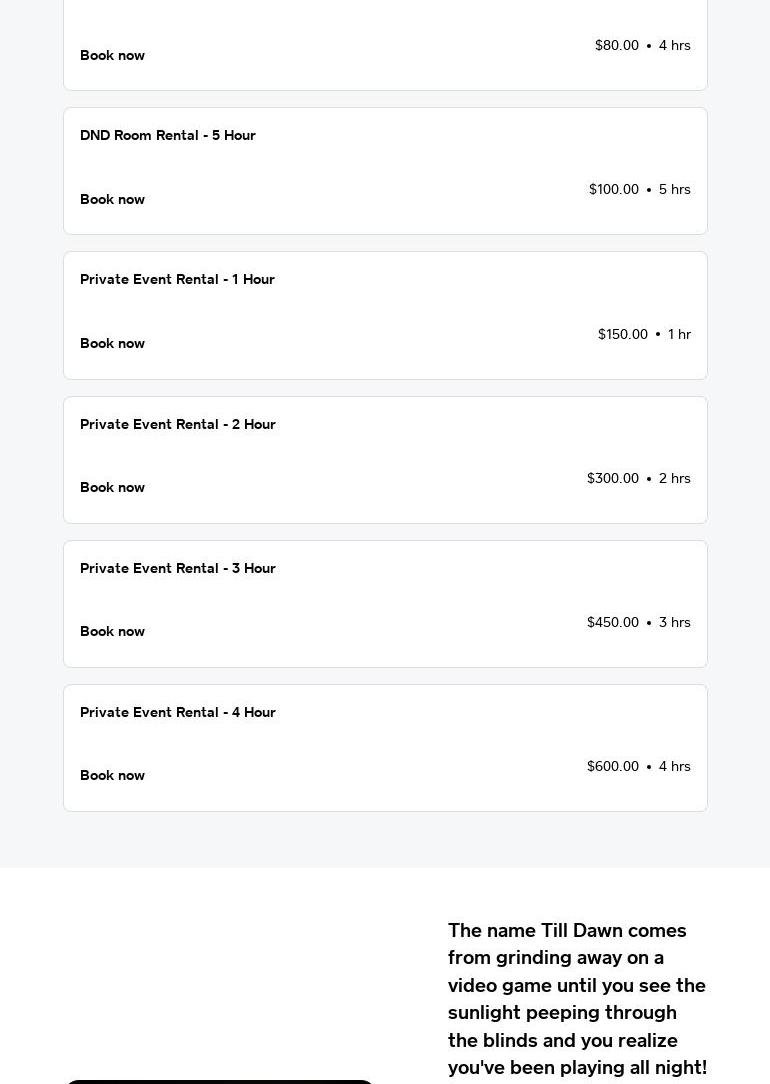Image resolution: width=770 pixels, height=1084 pixels.
Task: Click Book now for Private Event Rental - 3 Hour
Action: [x=112, y=631]
